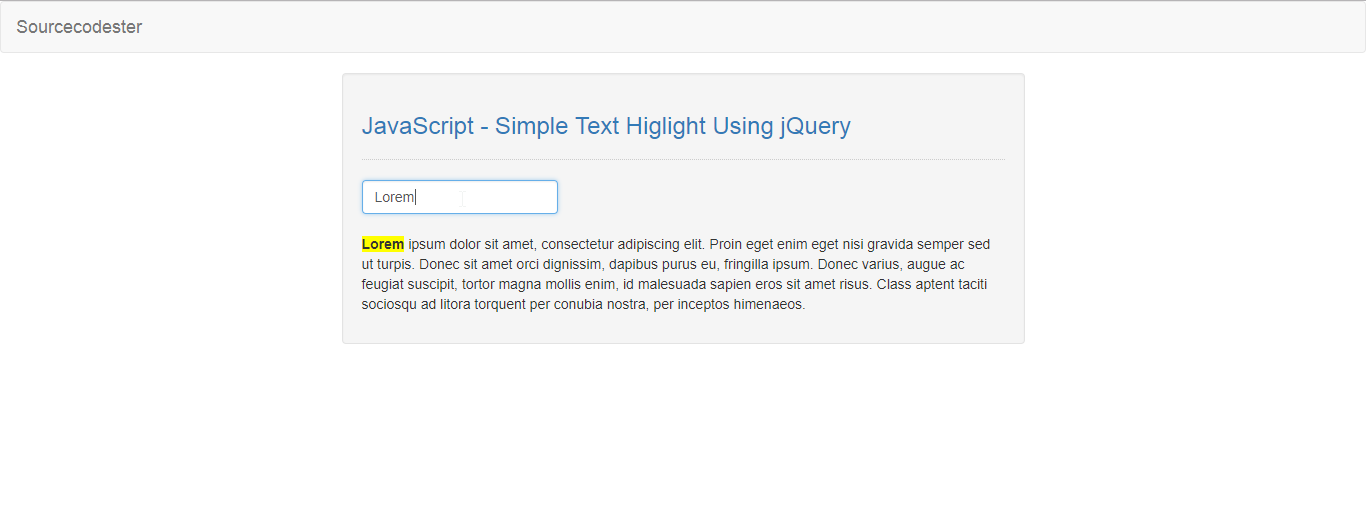Click the blank white area below the panel
The image size is (1366, 518).
tap(683, 430)
